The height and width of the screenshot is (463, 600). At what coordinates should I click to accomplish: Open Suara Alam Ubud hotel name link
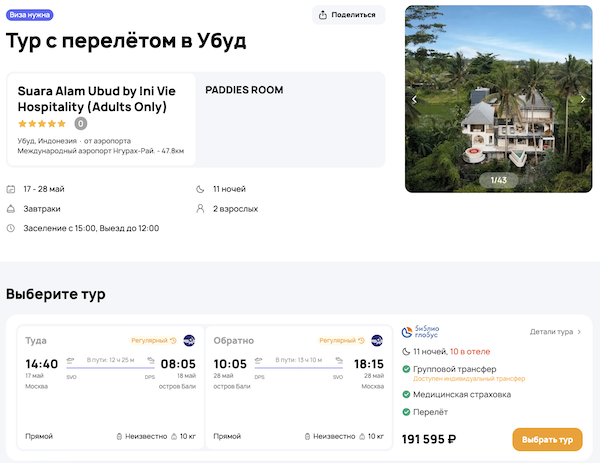tap(92, 98)
